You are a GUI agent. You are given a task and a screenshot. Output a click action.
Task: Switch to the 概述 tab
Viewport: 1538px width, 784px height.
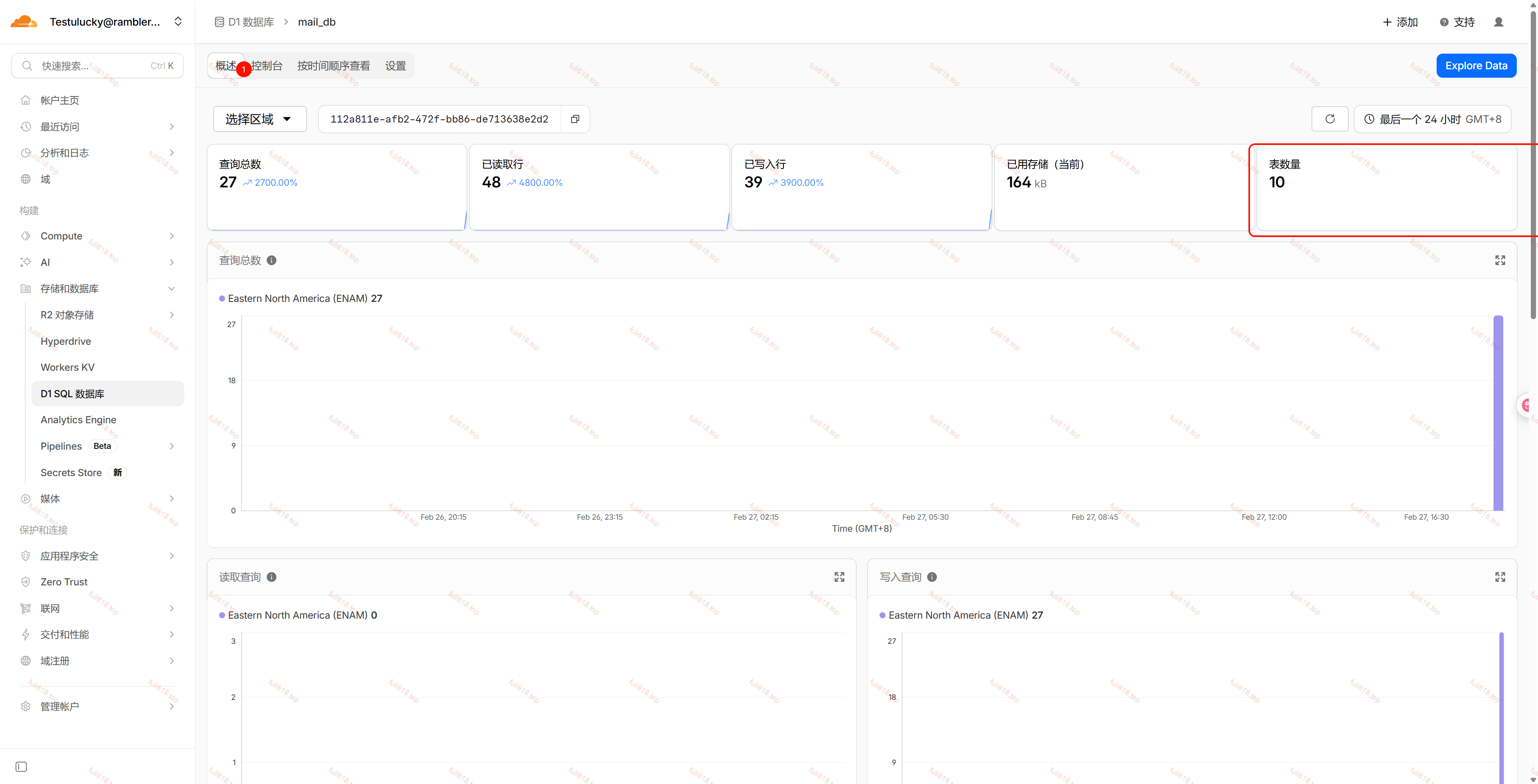[225, 66]
